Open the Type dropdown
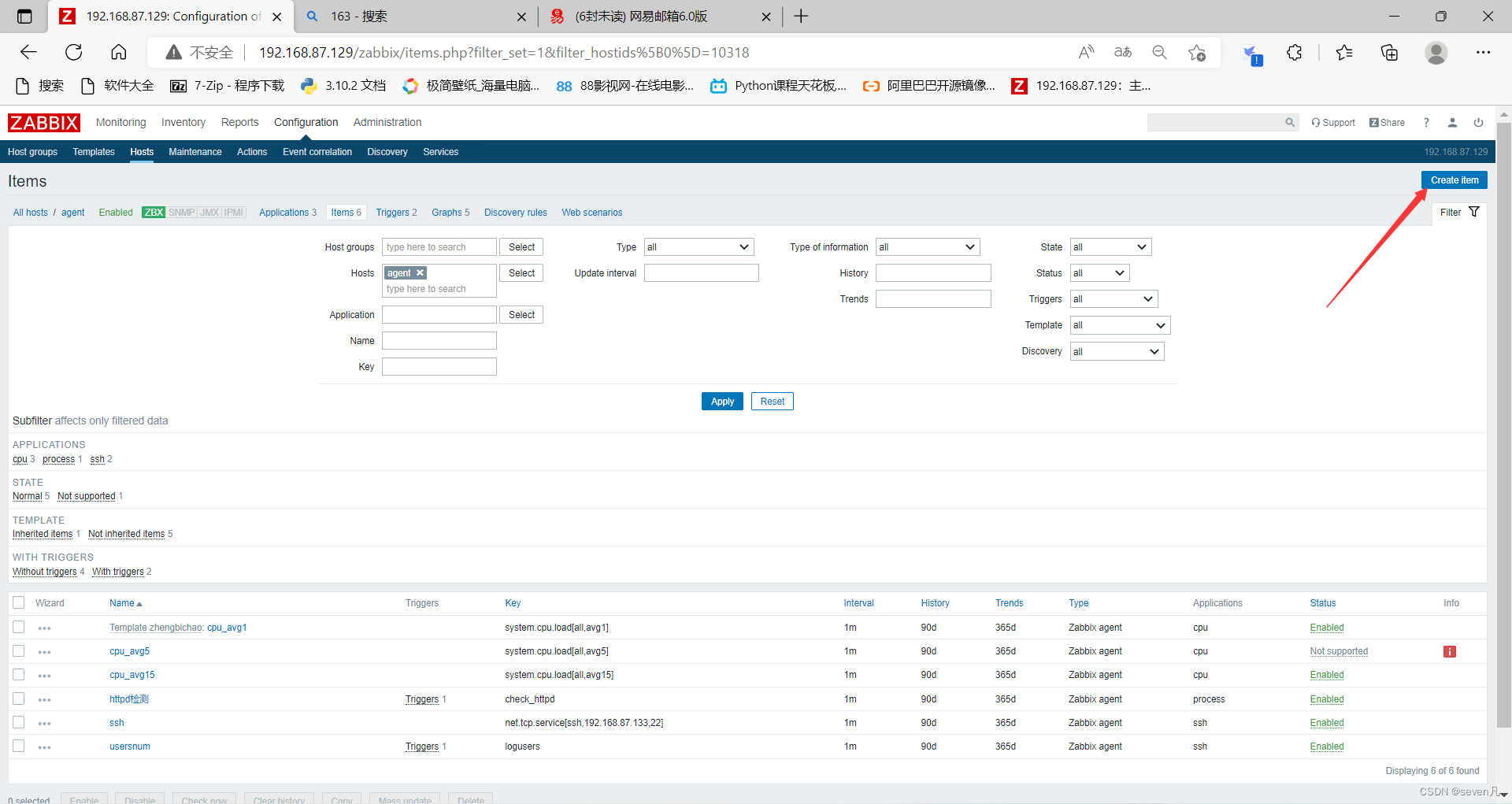Screen dimensions: 1512x804 tap(699, 247)
